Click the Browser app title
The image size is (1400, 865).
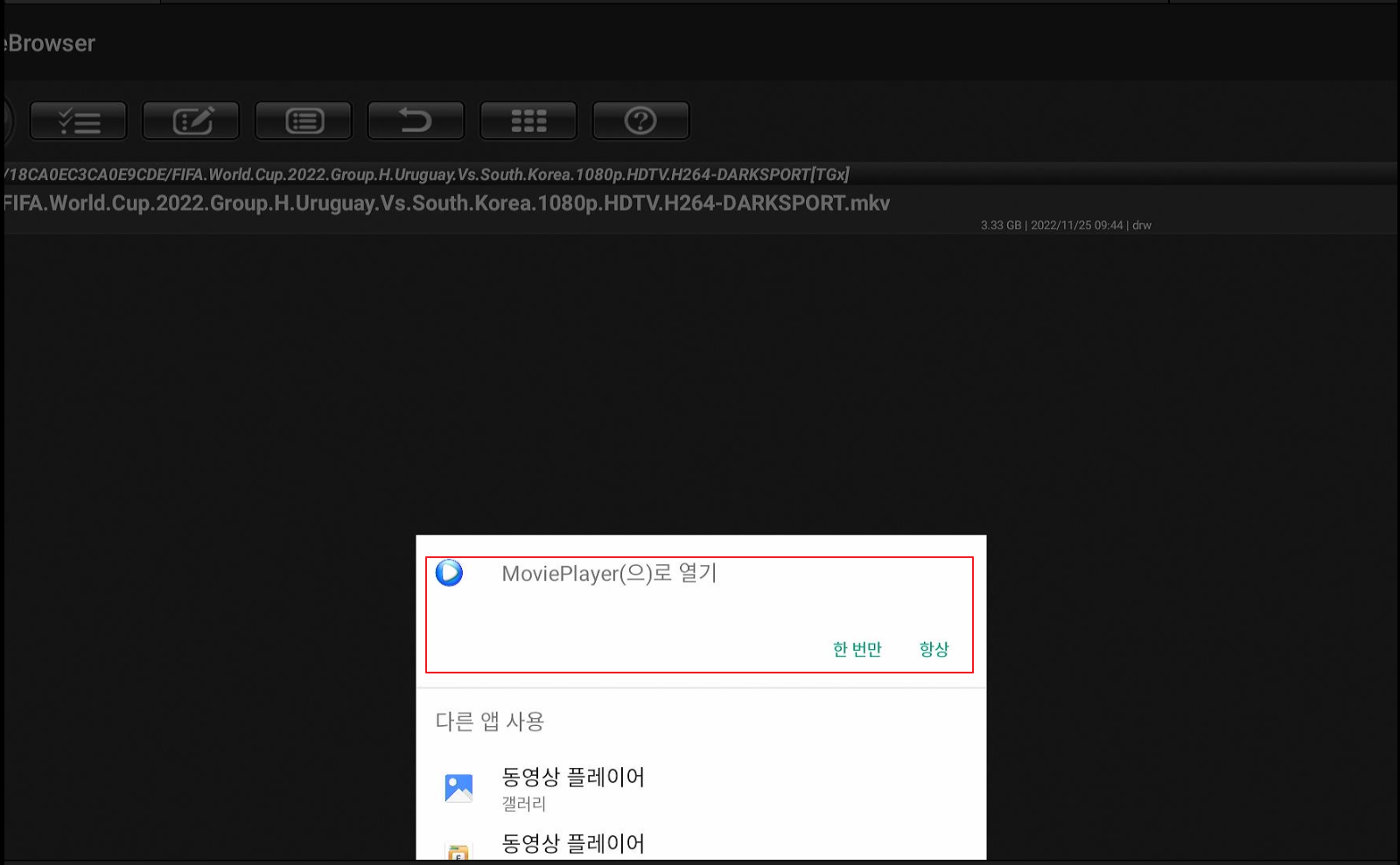(50, 43)
